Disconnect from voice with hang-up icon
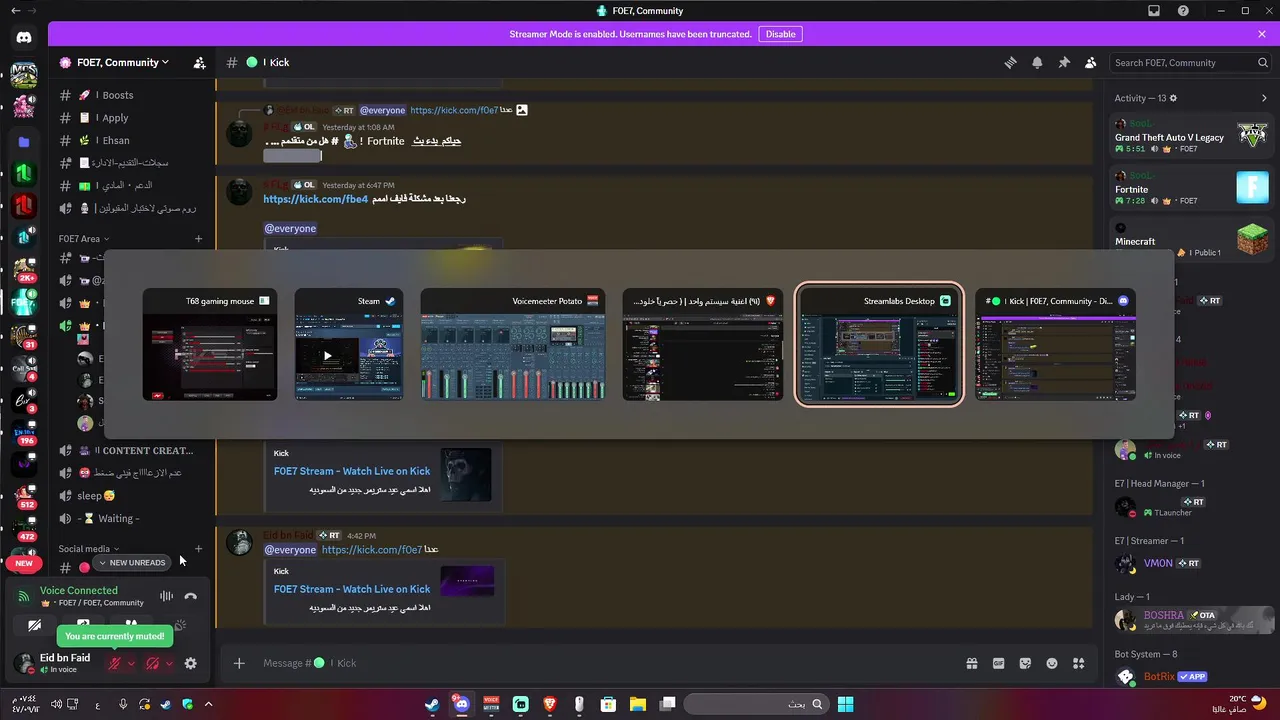1280x720 pixels. [x=190, y=596]
